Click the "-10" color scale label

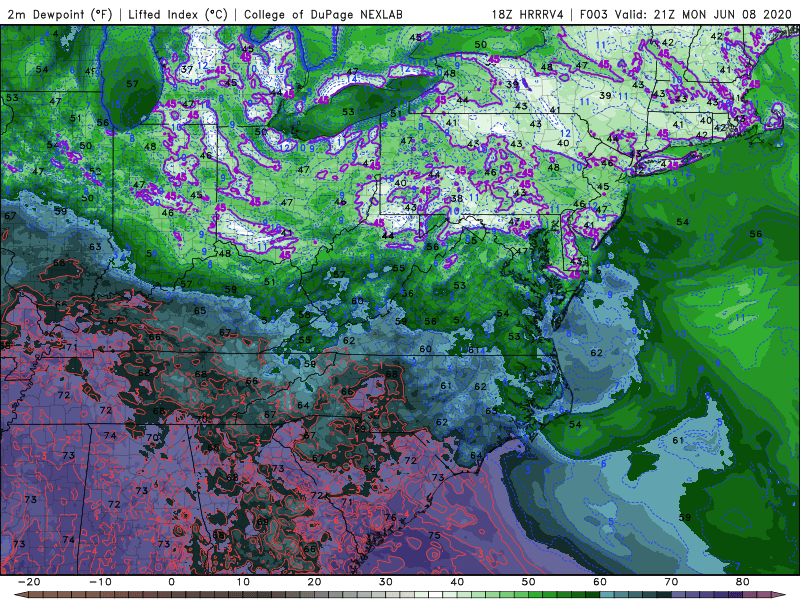pos(100,582)
